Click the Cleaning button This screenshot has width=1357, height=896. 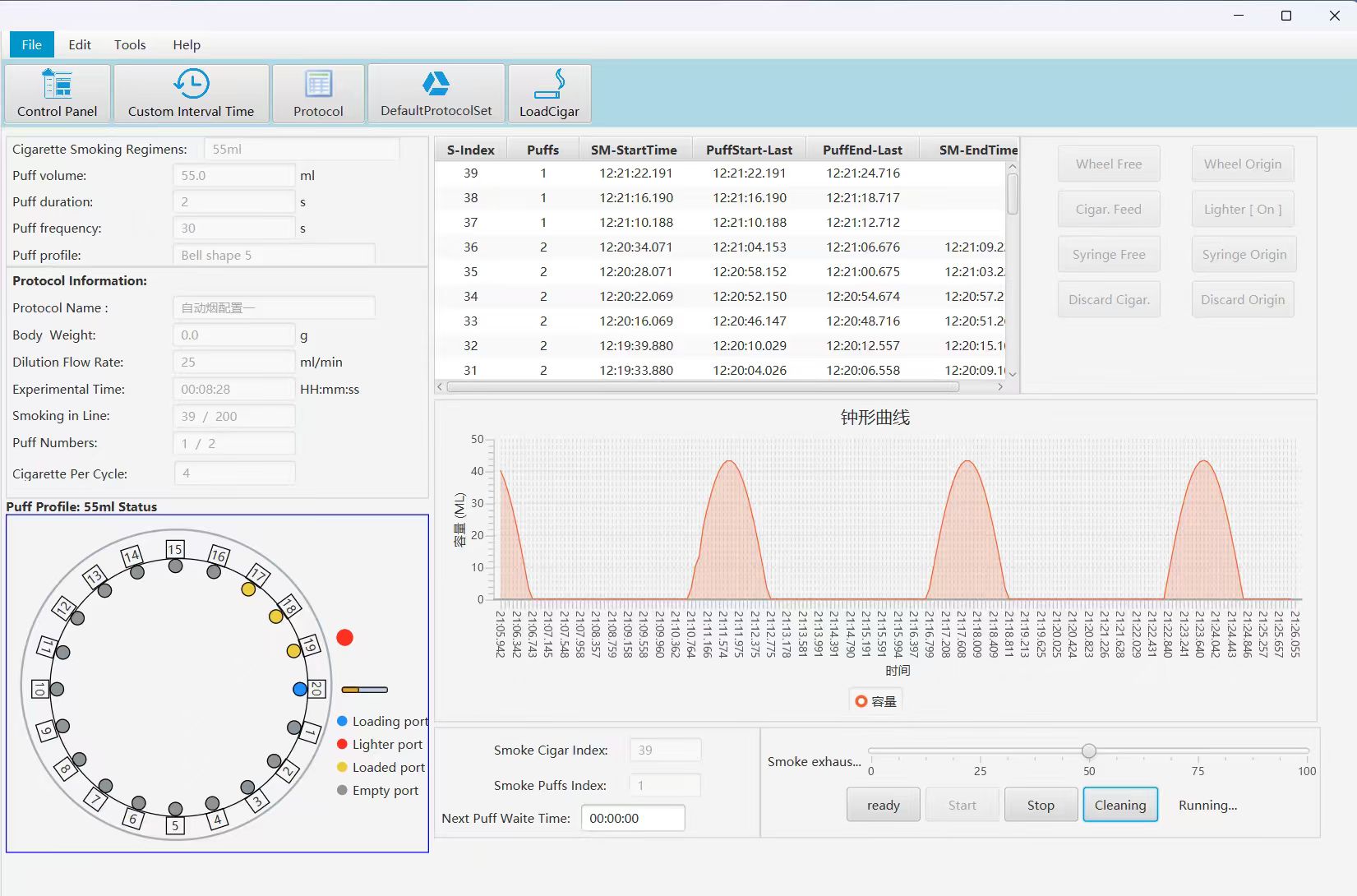1119,806
